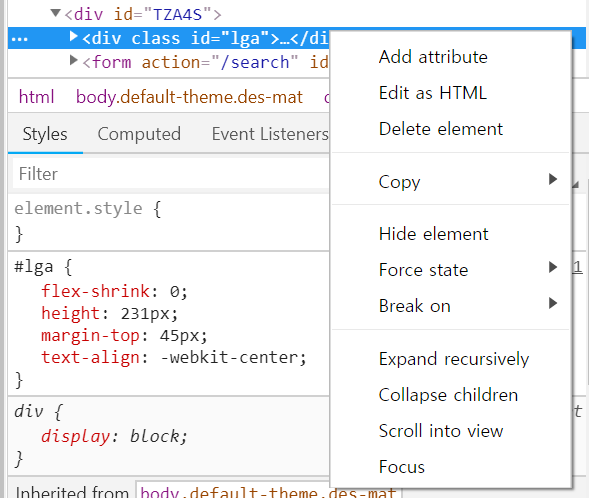589x498 pixels.
Task: Open the three-dot actions for selected node
Action: (x=20, y=39)
